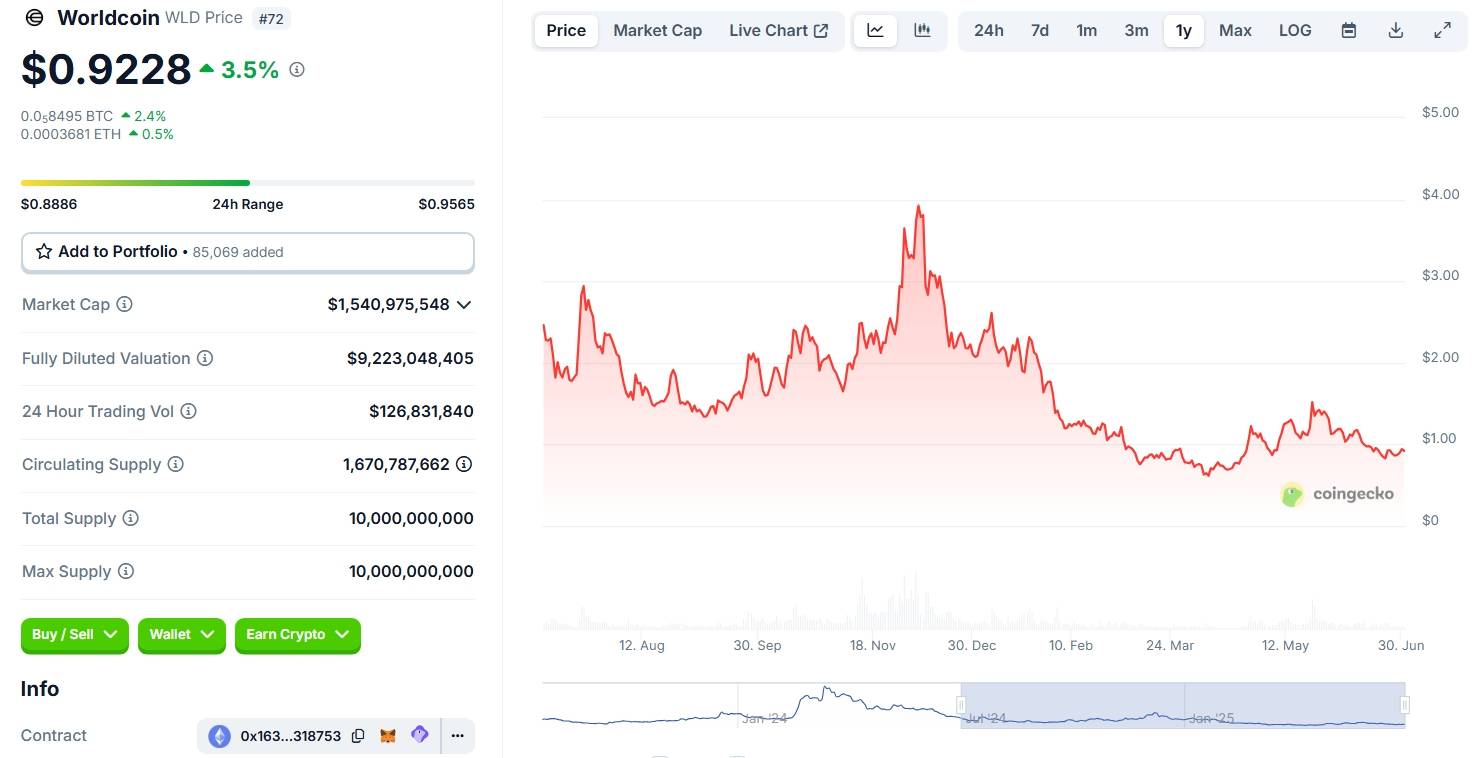Open the more contract options ellipsis
The height and width of the screenshot is (758, 1481).
click(x=457, y=736)
